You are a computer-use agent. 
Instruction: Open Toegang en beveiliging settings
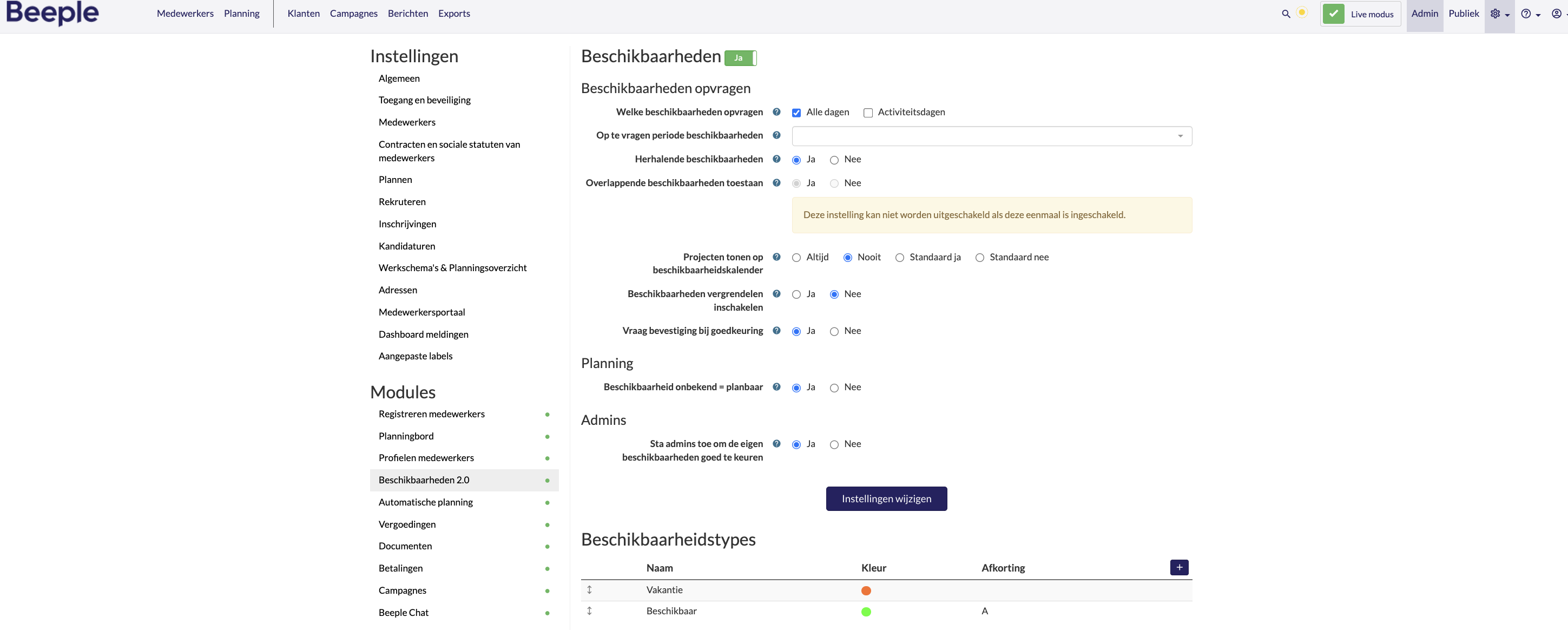(424, 100)
